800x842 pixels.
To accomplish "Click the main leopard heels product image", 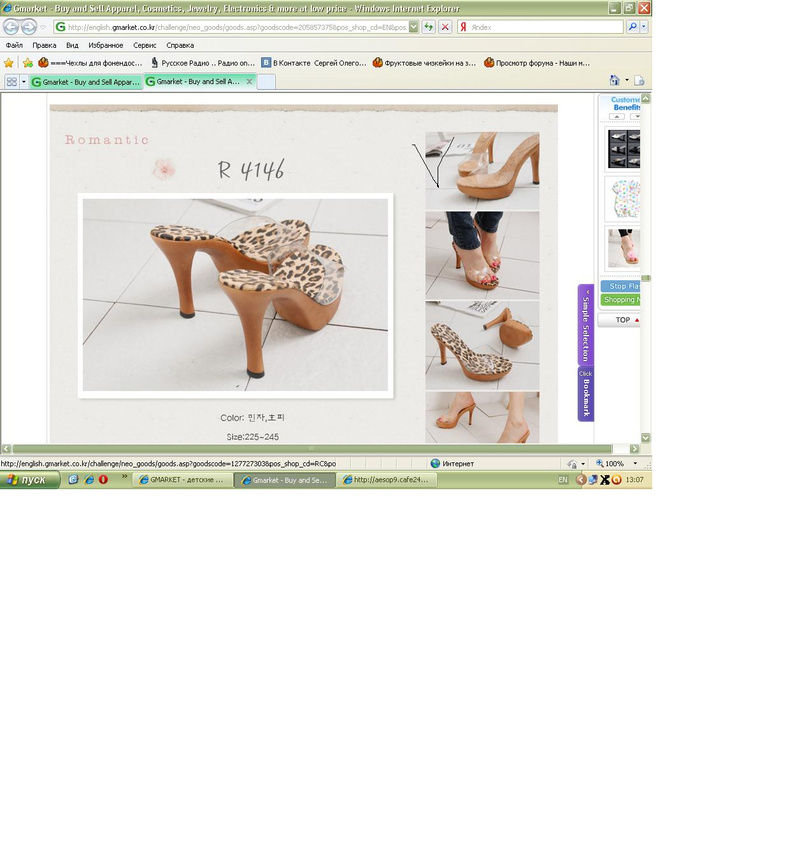I will (235, 295).
